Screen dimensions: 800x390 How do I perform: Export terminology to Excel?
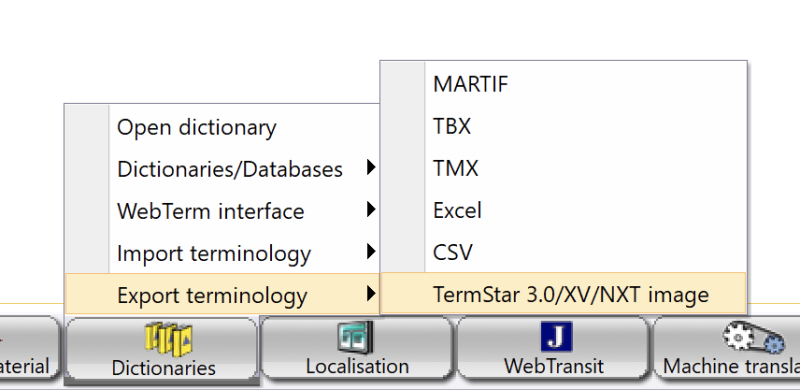click(x=564, y=210)
